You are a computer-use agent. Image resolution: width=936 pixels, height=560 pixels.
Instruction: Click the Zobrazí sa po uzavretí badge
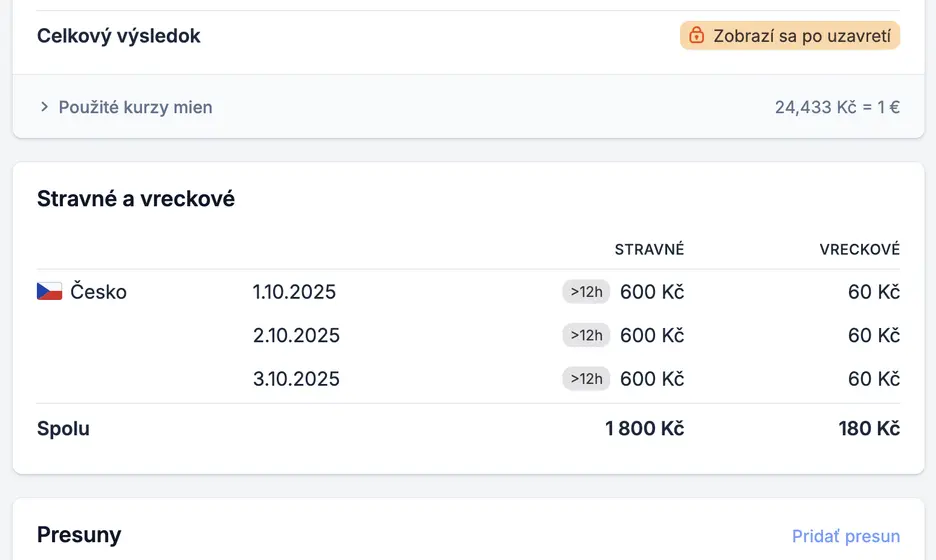coord(790,36)
